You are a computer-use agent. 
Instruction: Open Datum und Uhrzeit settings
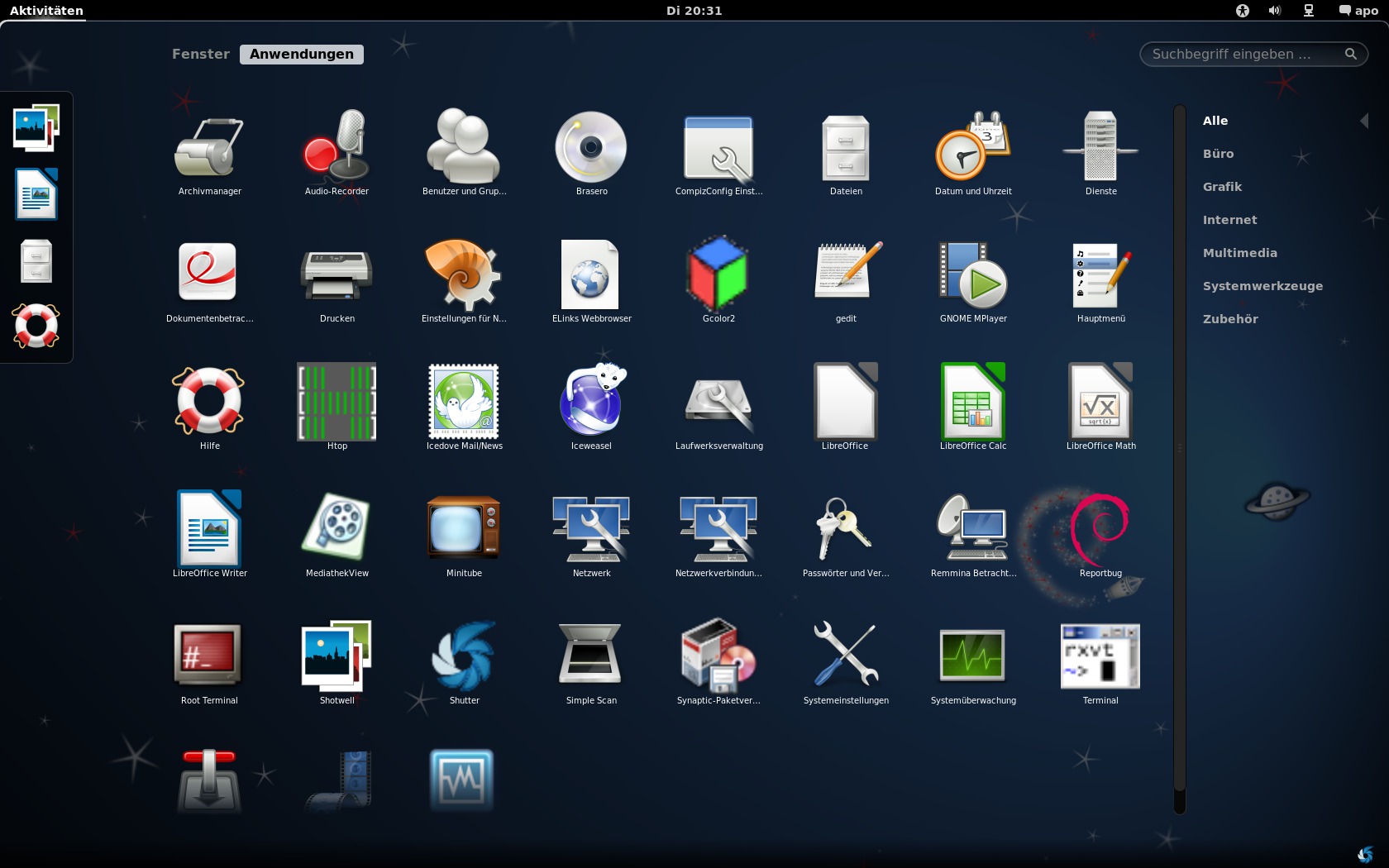[x=973, y=153]
